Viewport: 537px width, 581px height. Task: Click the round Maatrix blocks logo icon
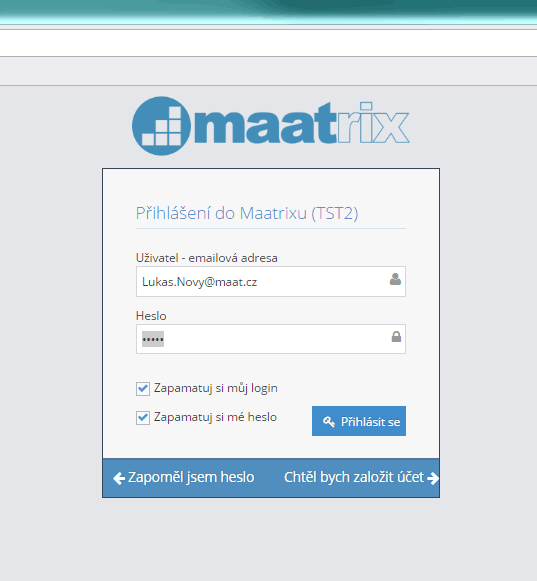[162, 126]
